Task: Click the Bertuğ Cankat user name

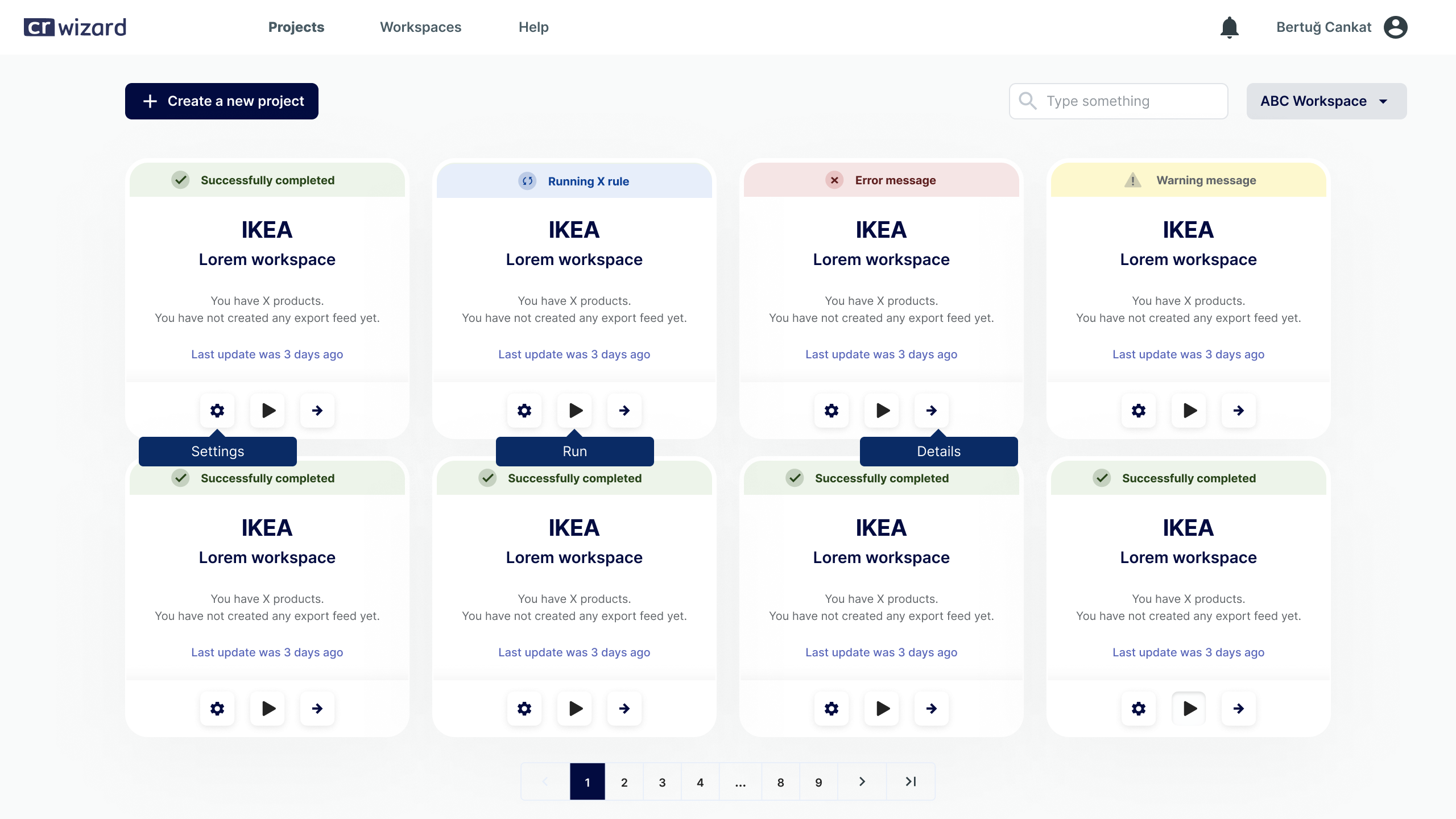Action: tap(1324, 27)
